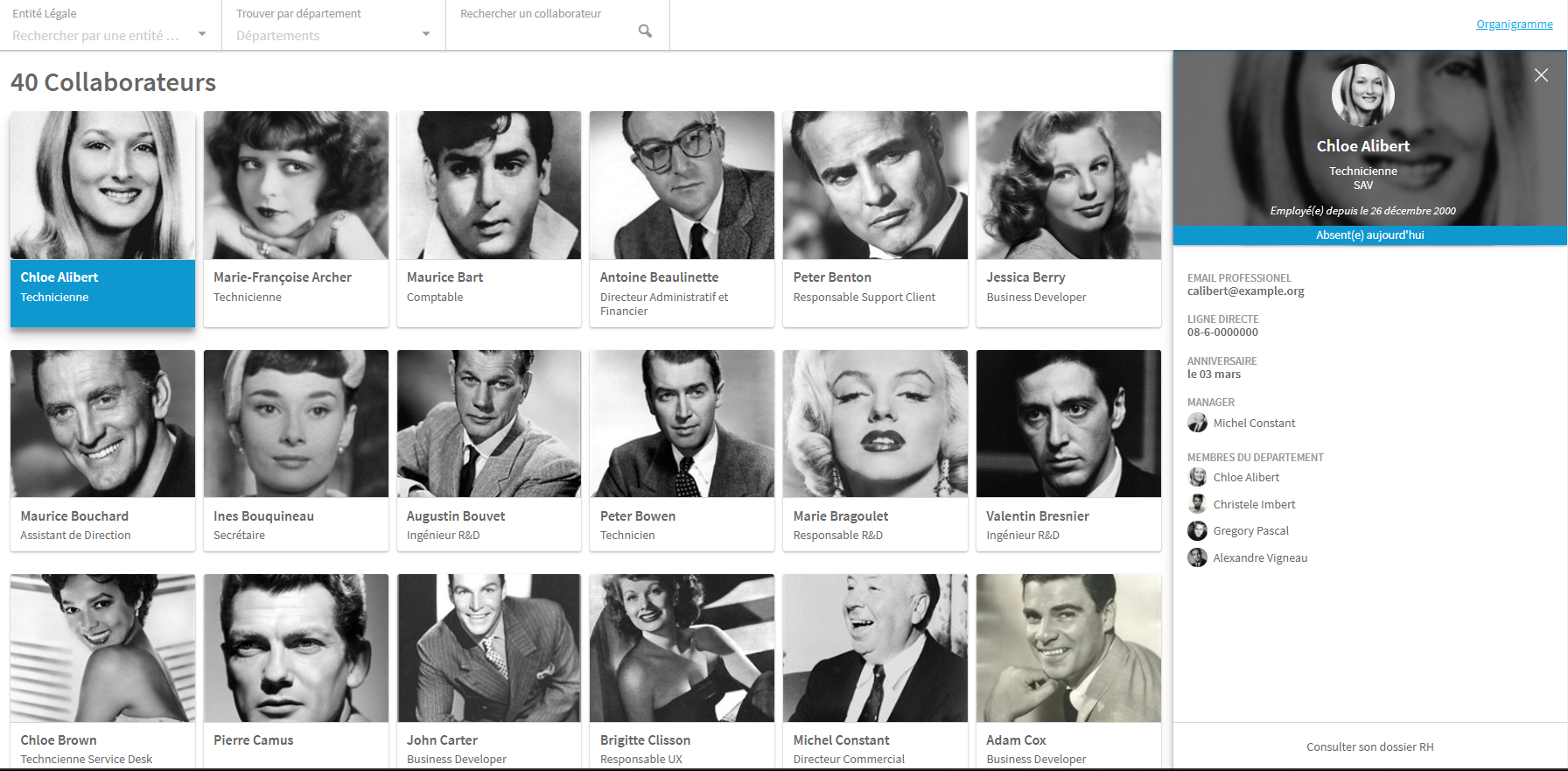Screen dimensions: 1568x771
Task: Click the Assistant de Direction title
Action: (x=75, y=536)
